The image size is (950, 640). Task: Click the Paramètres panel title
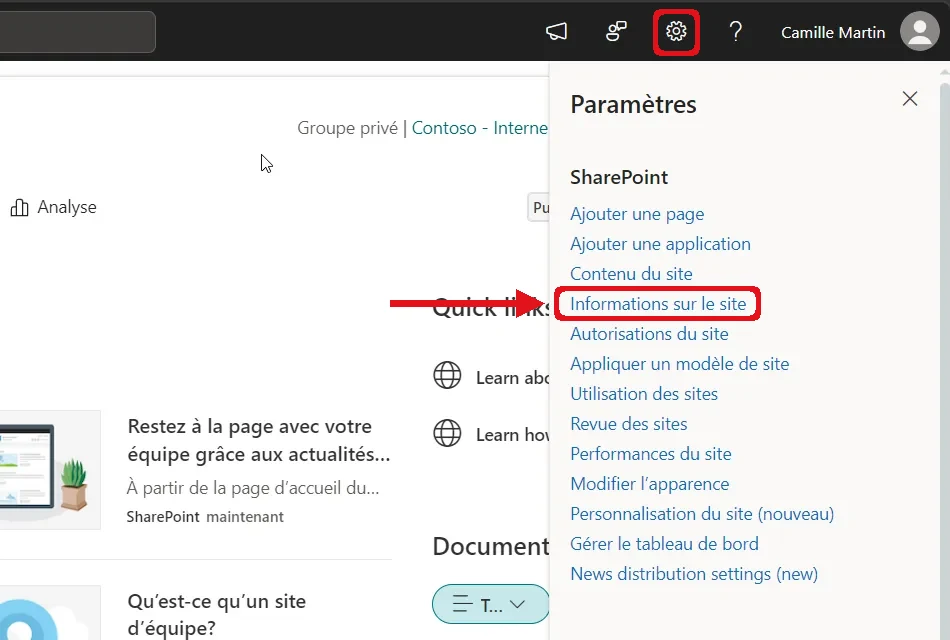pos(633,104)
